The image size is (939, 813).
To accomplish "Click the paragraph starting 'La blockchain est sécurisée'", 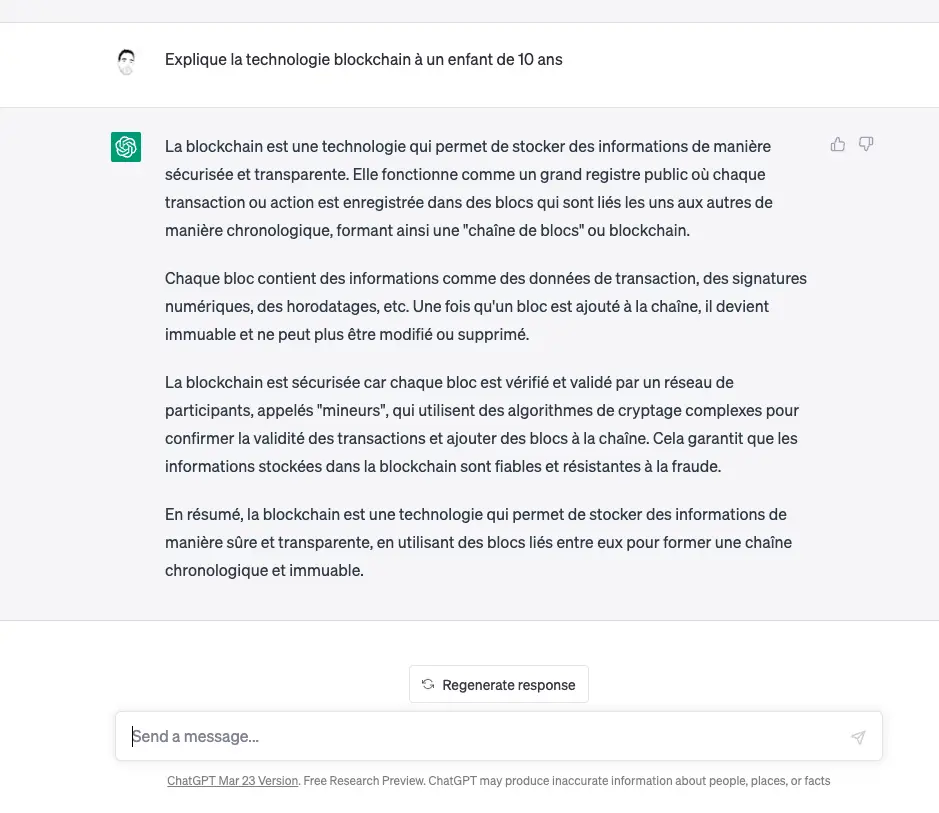I will (x=482, y=424).
